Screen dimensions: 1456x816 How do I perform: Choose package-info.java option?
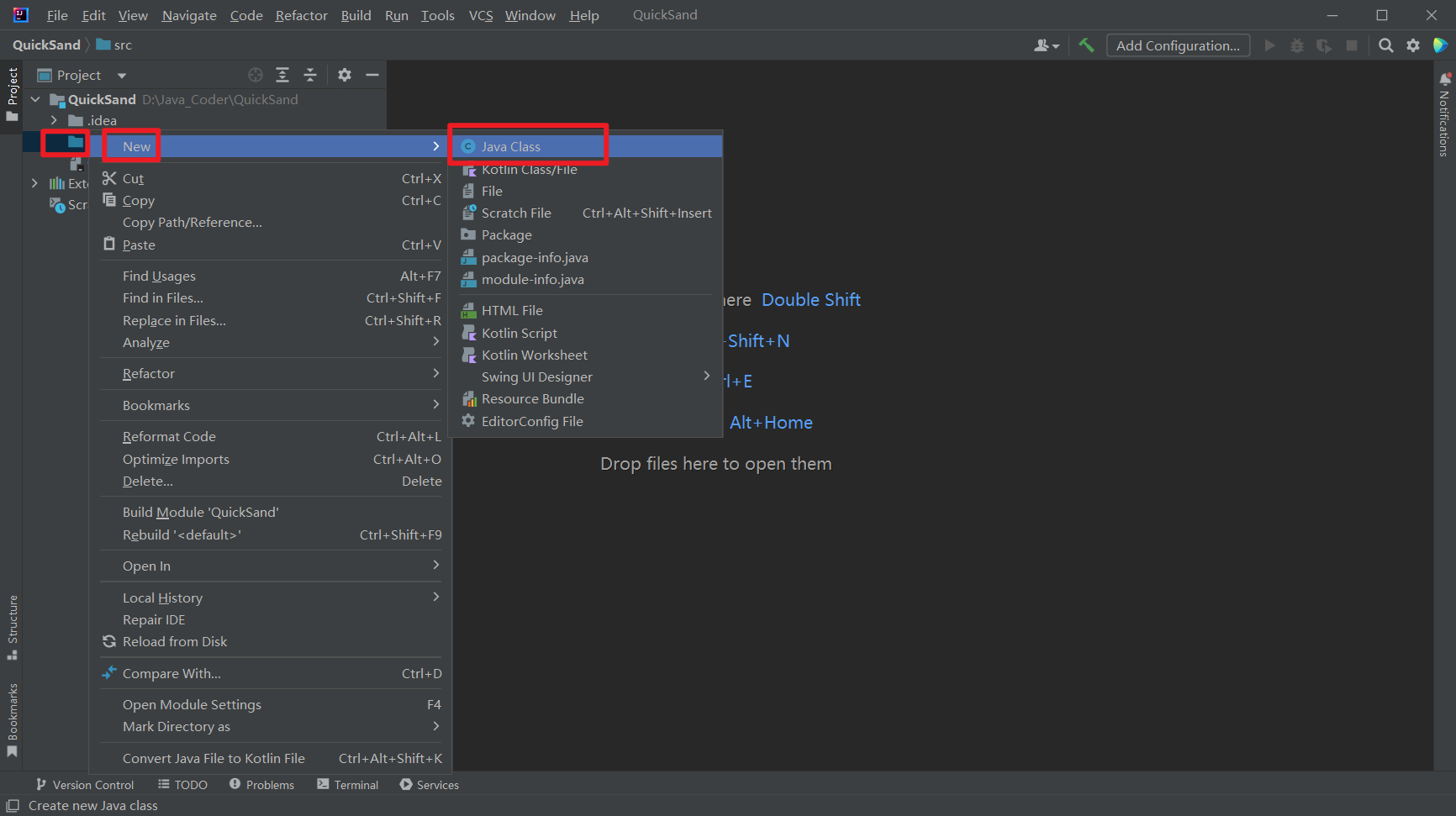click(x=586, y=257)
